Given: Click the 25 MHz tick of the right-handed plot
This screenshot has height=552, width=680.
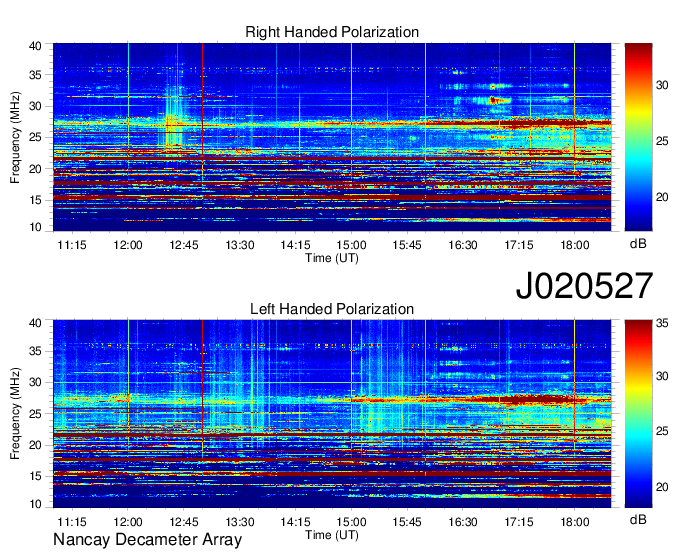Looking at the screenshot, I should 35,137.
